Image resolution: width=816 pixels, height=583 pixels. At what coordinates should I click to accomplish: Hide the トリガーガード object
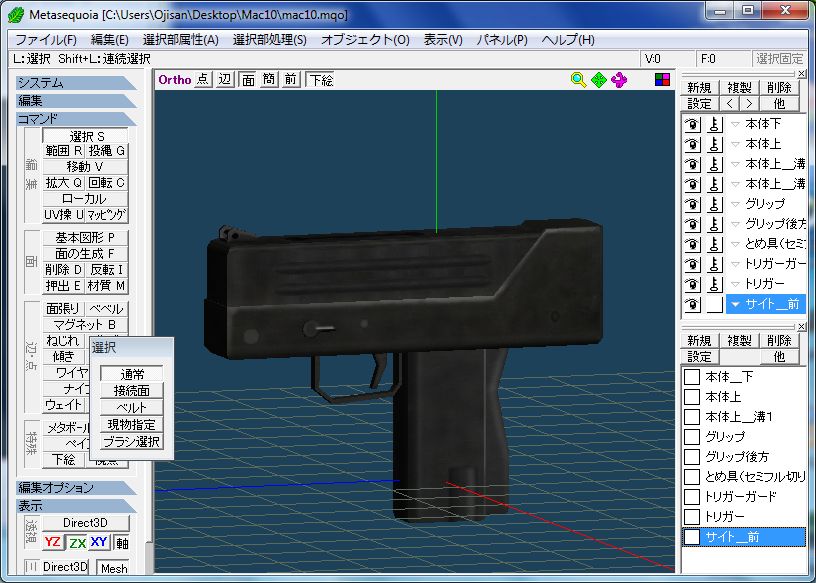[692, 264]
